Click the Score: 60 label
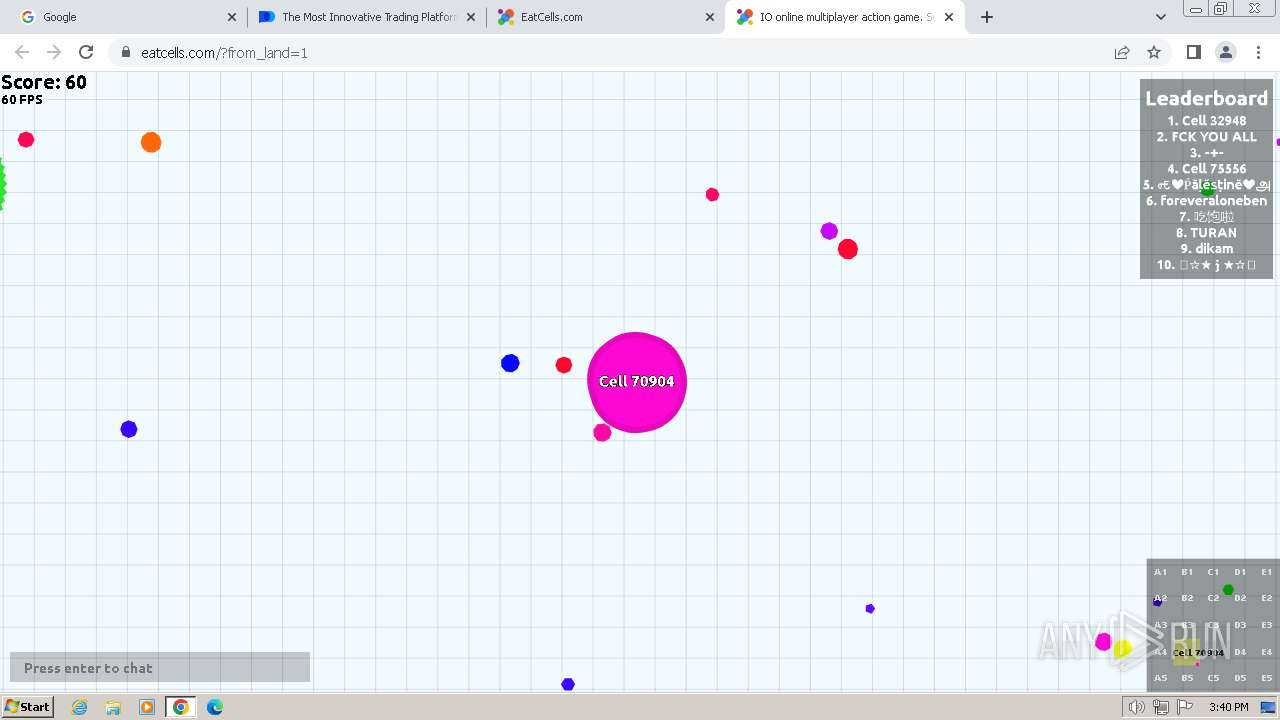Viewport: 1280px width, 720px height. point(44,82)
